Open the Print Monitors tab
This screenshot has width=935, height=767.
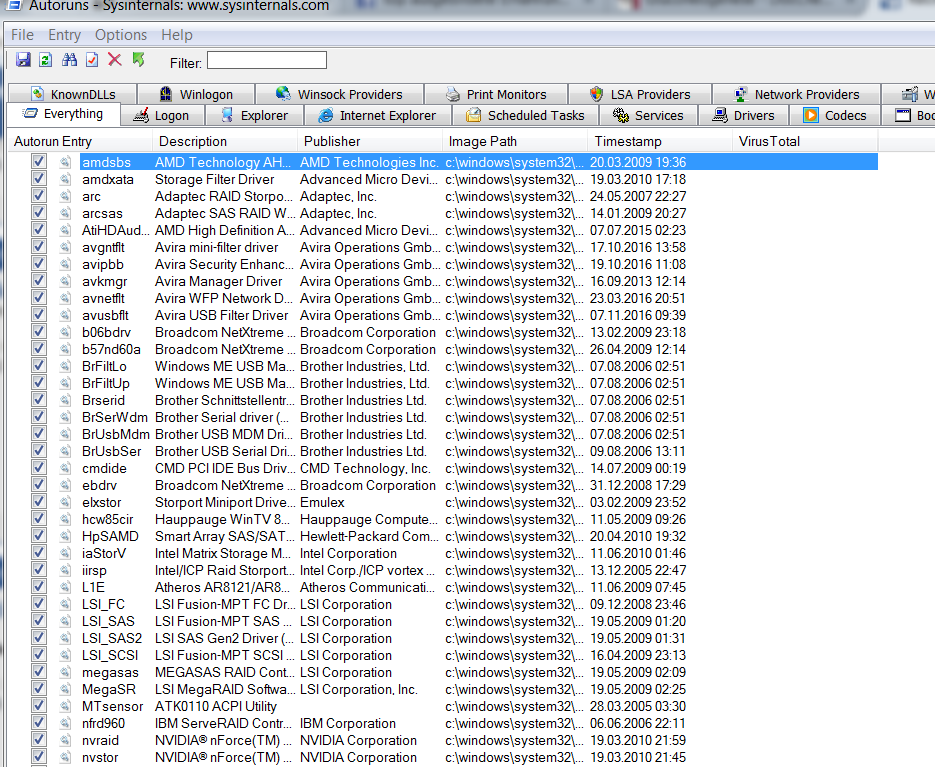pyautogui.click(x=496, y=94)
